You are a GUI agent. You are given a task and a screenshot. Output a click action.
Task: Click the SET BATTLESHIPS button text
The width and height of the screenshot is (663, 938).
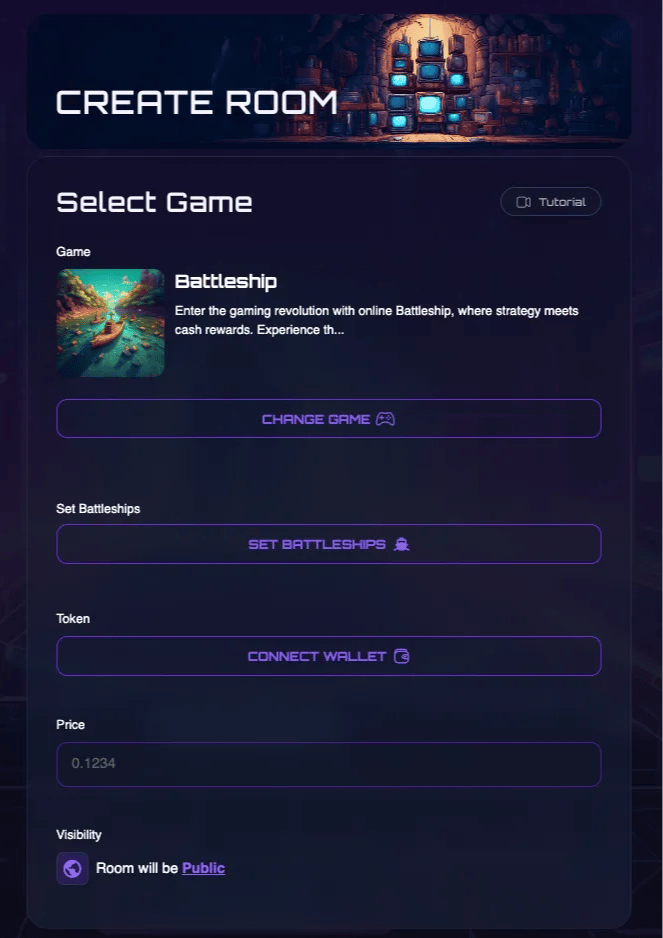point(317,544)
